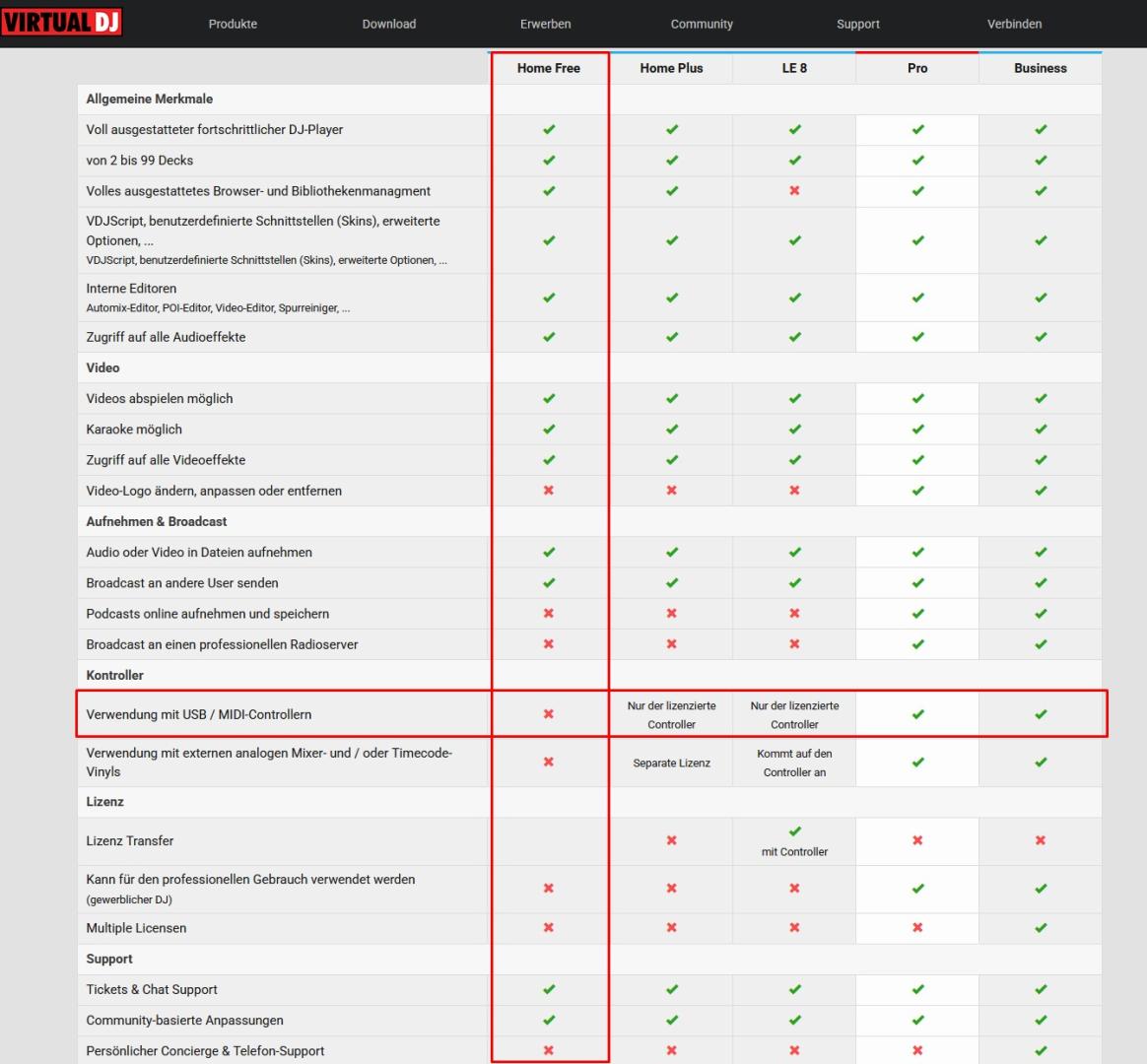Open the Community navigation link
The width and height of the screenshot is (1147, 1064).
702,24
